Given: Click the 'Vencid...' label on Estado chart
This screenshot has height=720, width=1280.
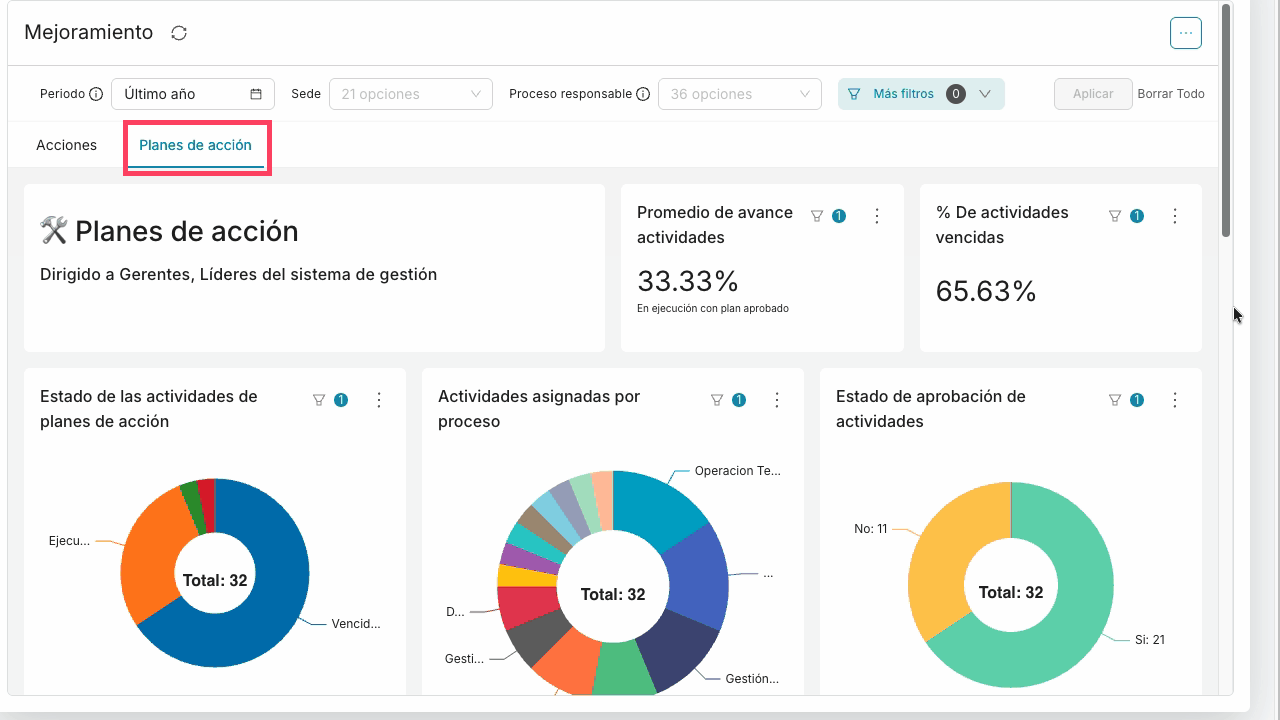Looking at the screenshot, I should point(356,624).
